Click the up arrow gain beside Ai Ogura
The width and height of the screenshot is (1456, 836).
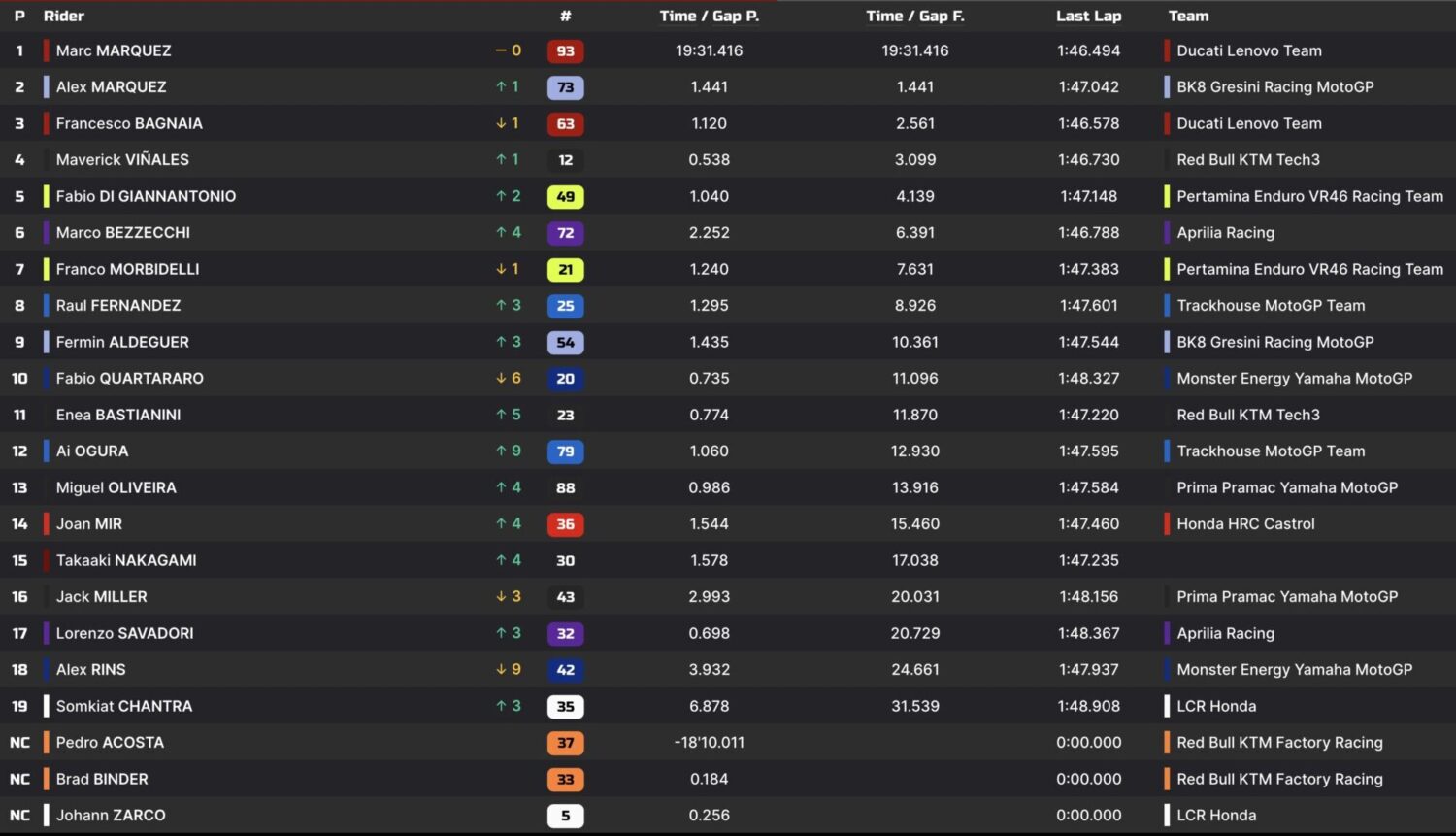pyautogui.click(x=509, y=451)
